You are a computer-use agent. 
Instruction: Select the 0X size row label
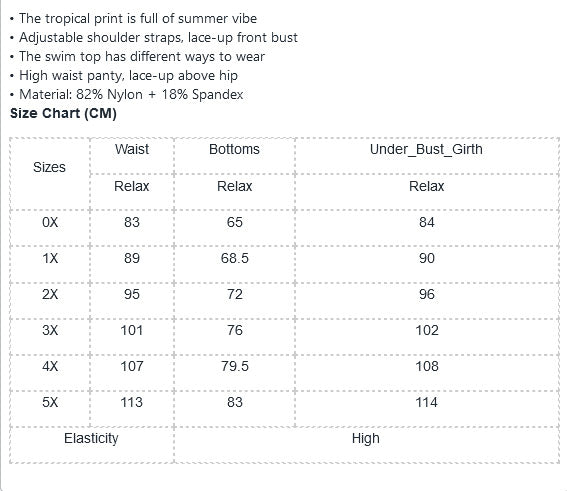50,222
